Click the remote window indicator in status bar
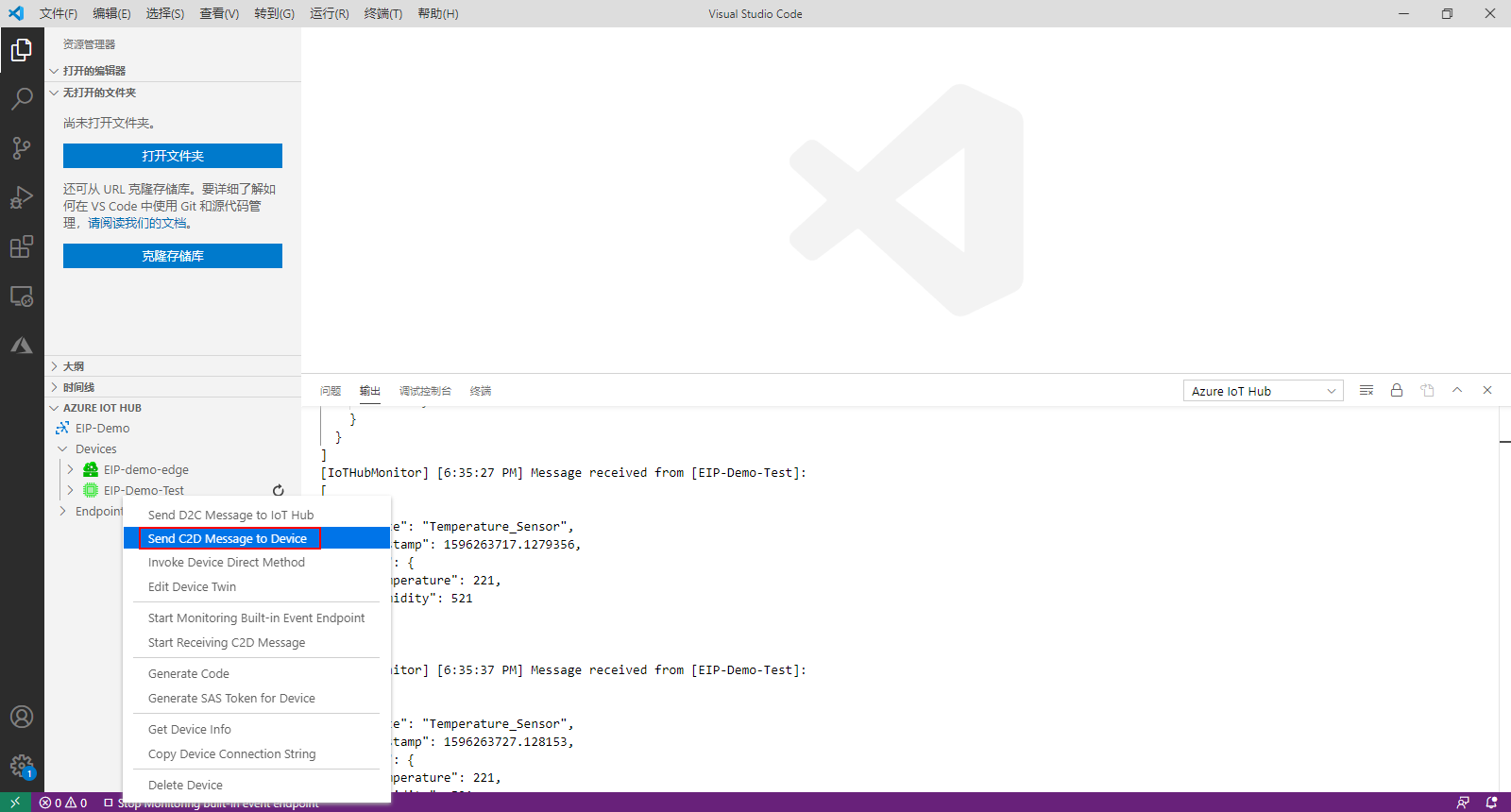 tap(15, 803)
